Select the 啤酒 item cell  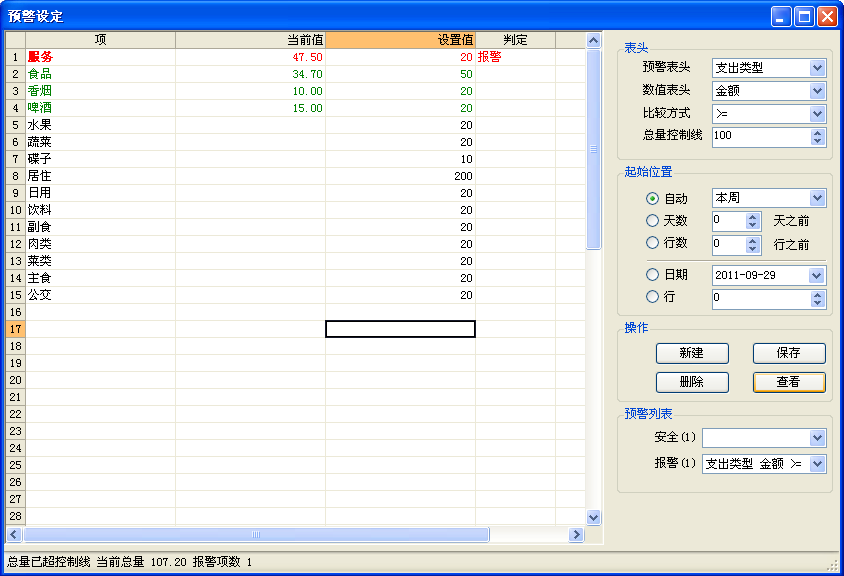[x=101, y=108]
